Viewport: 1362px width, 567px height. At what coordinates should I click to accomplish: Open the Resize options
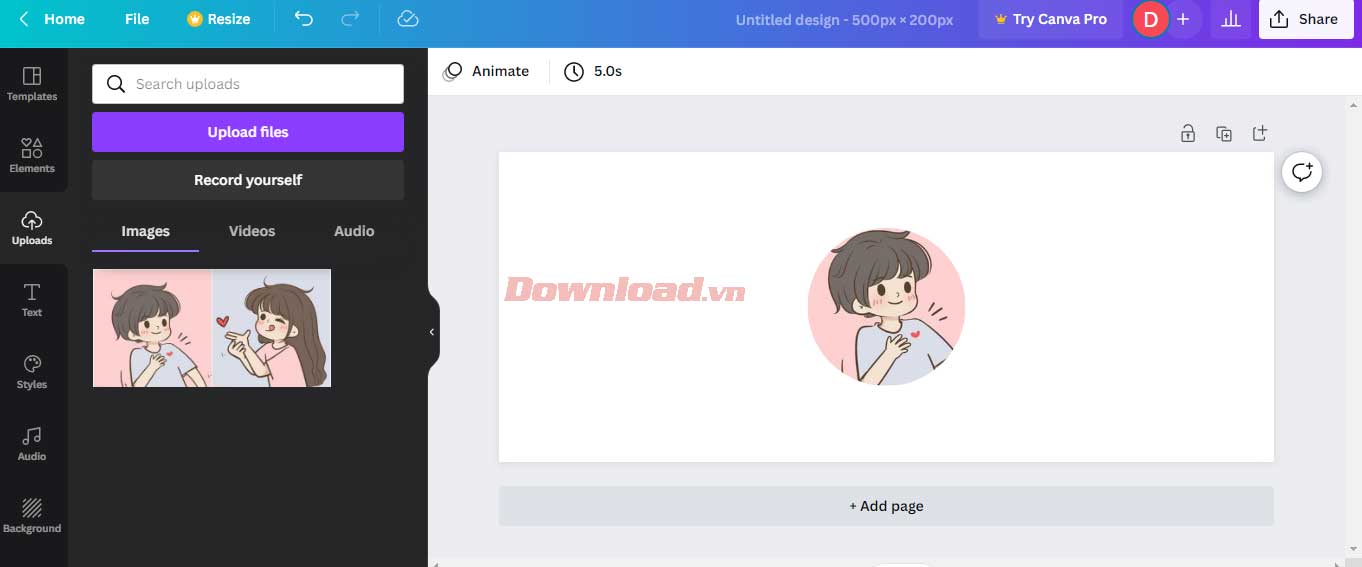(x=219, y=19)
